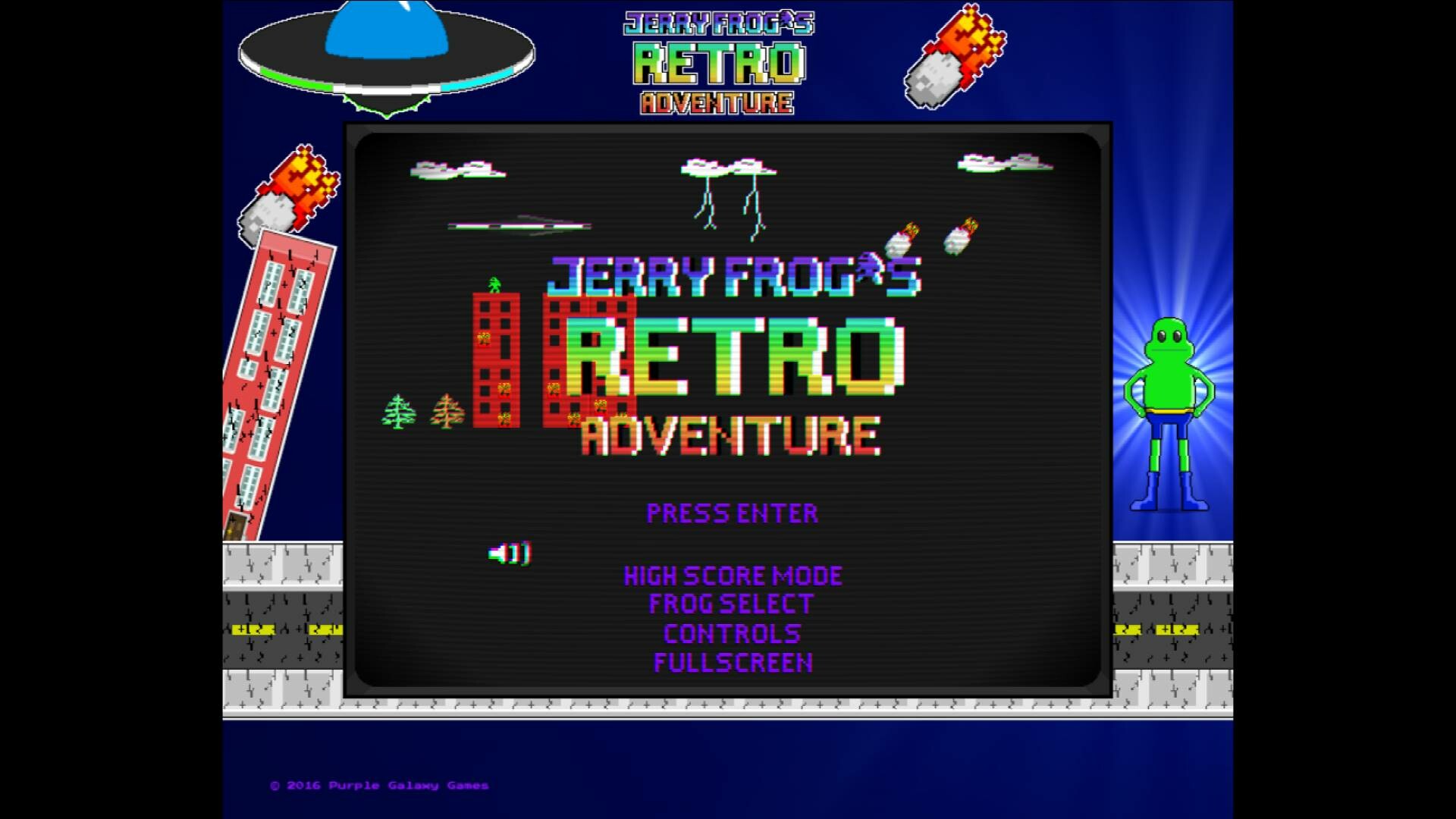Click the pixel cloud nearest the UFO
The width and height of the screenshot is (1456, 819).
[x=458, y=170]
